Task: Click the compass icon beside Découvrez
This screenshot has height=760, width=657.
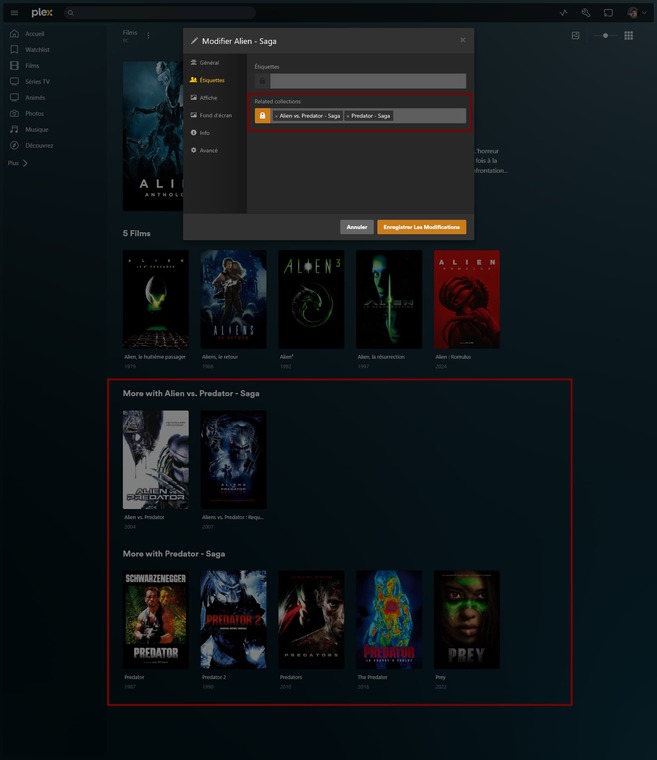Action: point(15,145)
